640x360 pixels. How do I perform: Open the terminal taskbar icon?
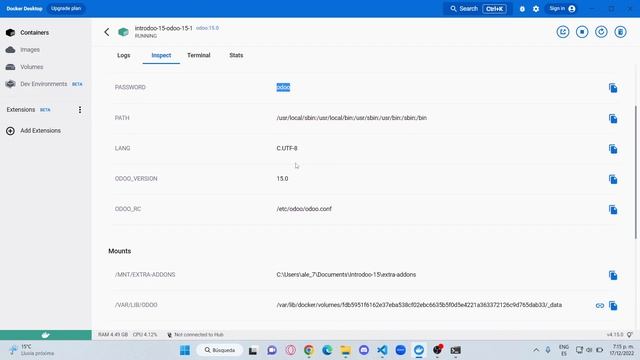(456, 350)
